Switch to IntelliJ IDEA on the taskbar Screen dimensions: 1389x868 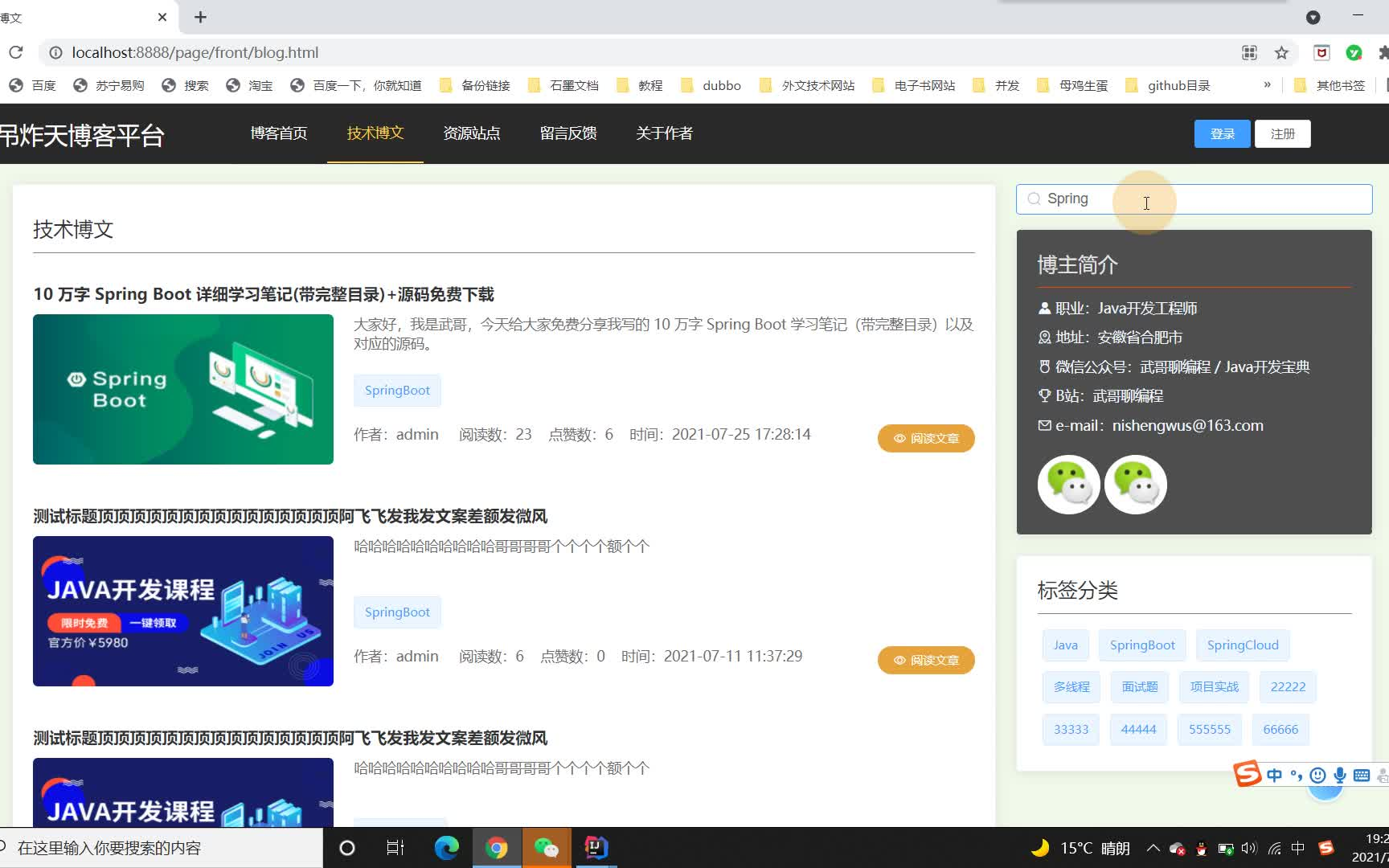pos(596,848)
